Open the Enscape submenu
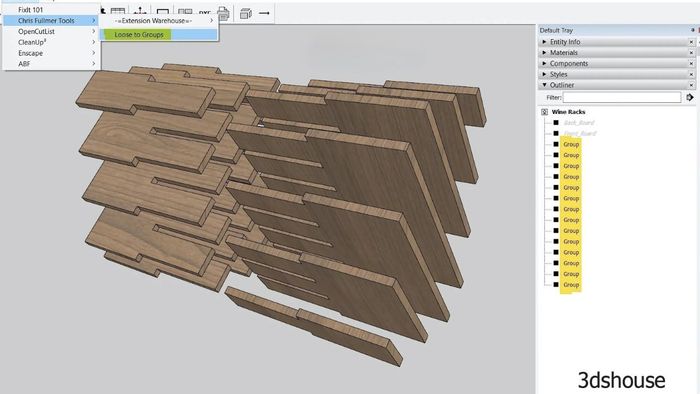The height and width of the screenshot is (394, 700). (x=52, y=53)
